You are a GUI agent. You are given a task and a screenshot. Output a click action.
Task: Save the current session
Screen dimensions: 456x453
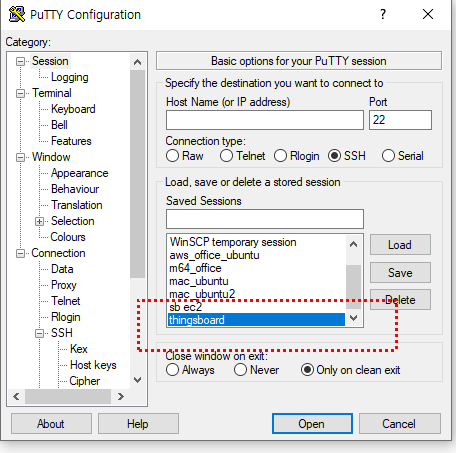click(x=400, y=273)
